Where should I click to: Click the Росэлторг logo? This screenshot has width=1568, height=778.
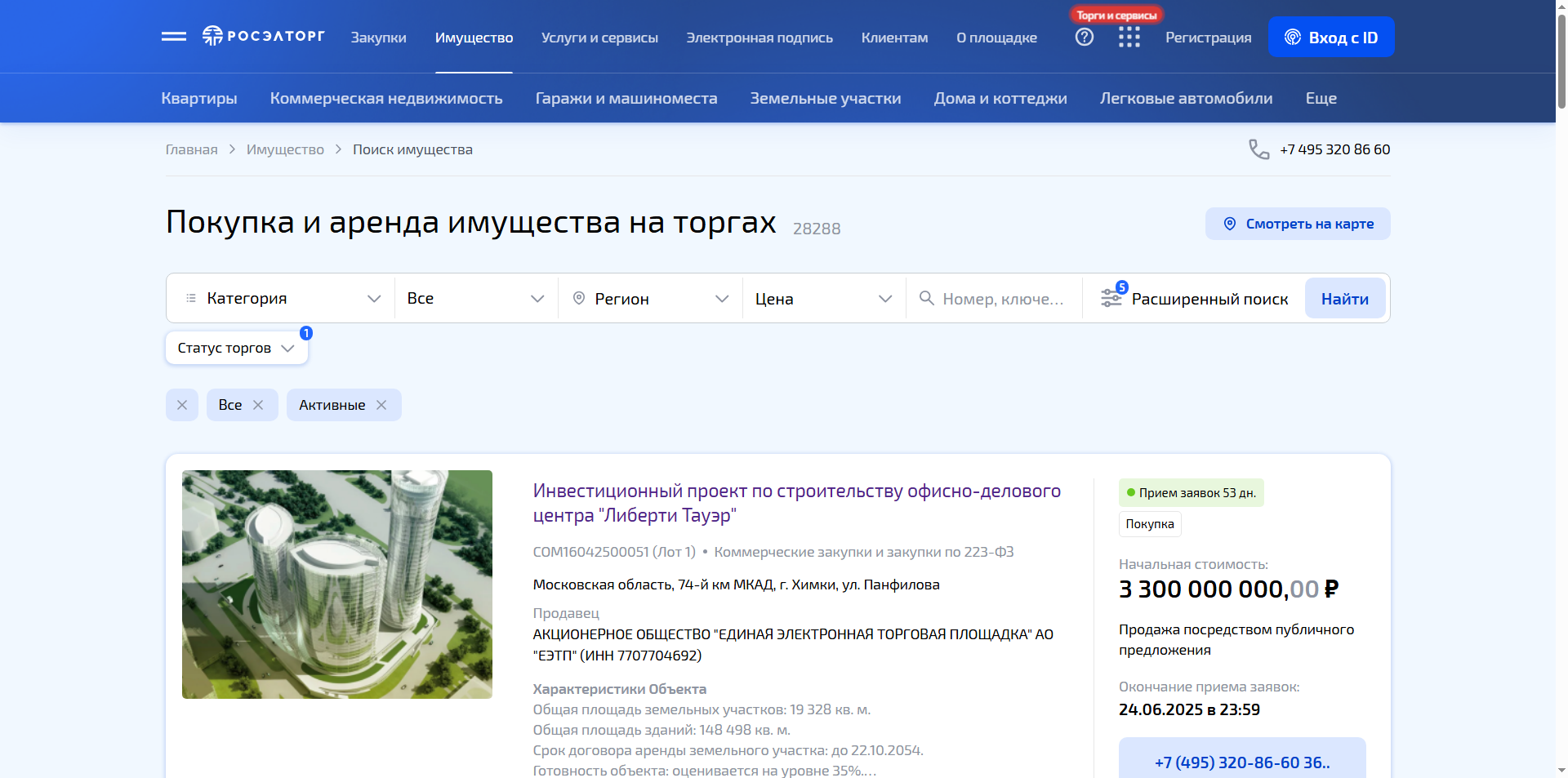click(263, 36)
